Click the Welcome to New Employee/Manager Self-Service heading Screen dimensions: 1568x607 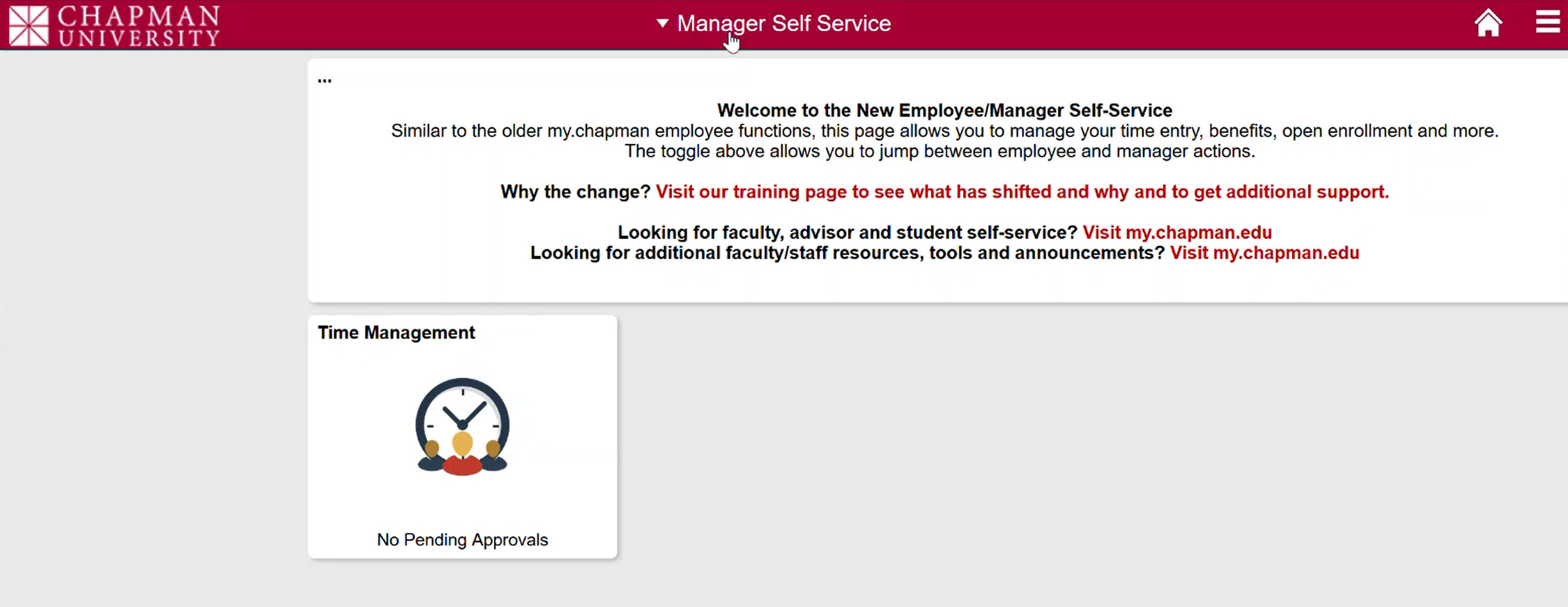click(x=944, y=110)
